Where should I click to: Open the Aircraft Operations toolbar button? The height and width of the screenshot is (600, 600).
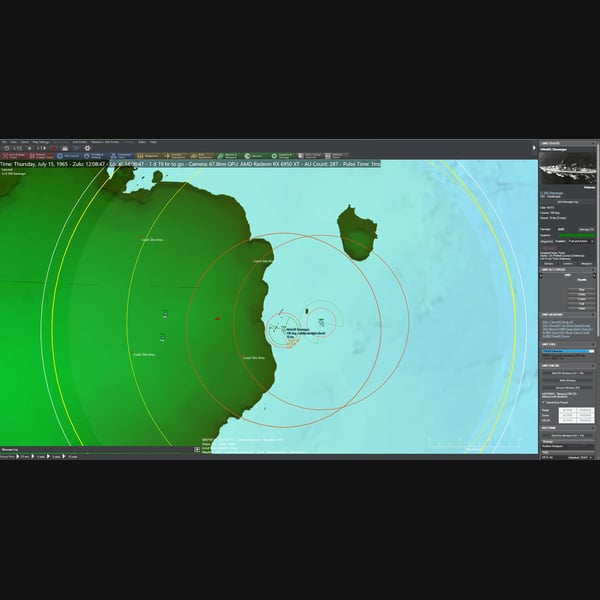click(x=175, y=156)
